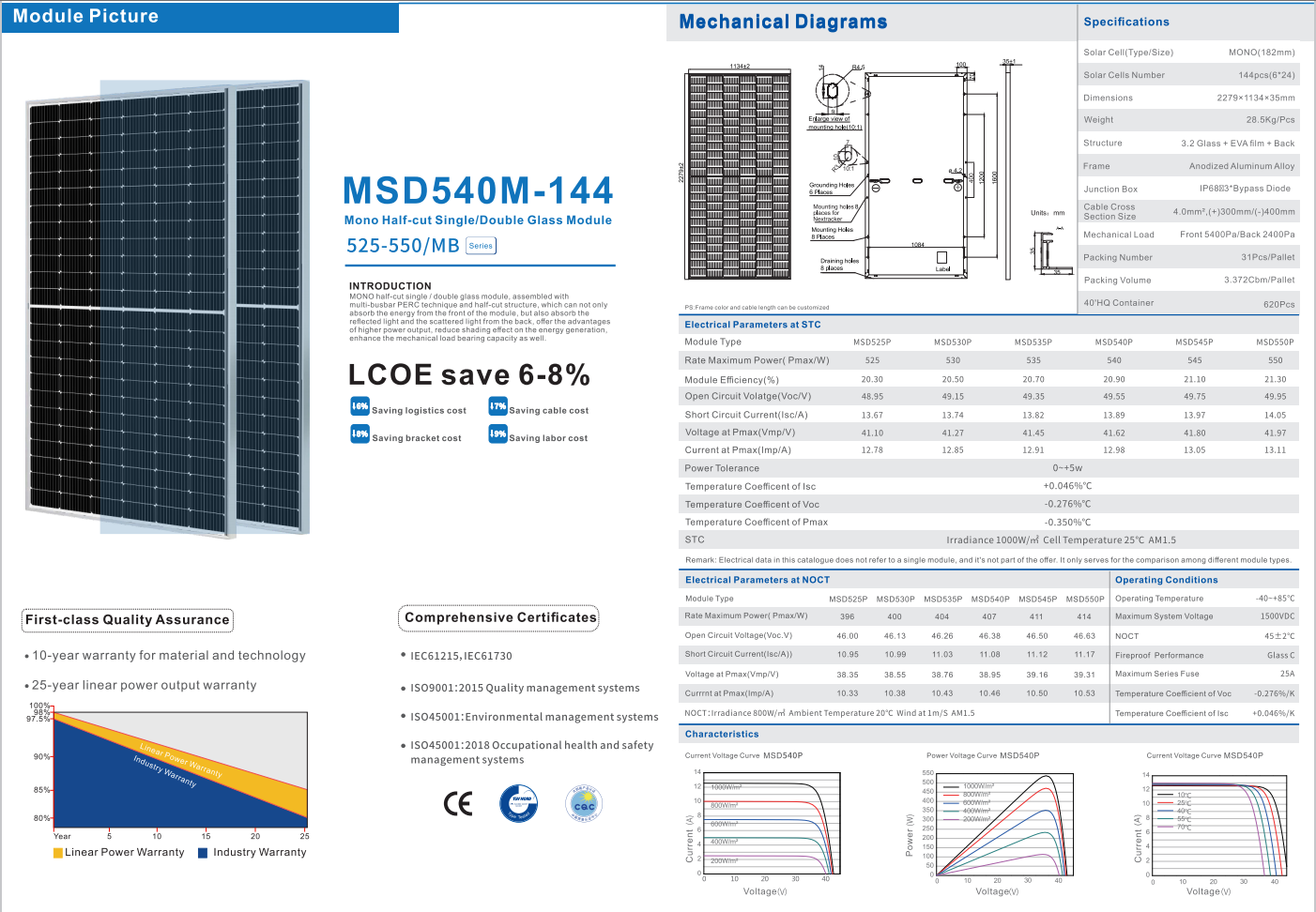The image size is (1316, 912).
Task: Click the INTRODUCTION heading
Action: coord(390,286)
